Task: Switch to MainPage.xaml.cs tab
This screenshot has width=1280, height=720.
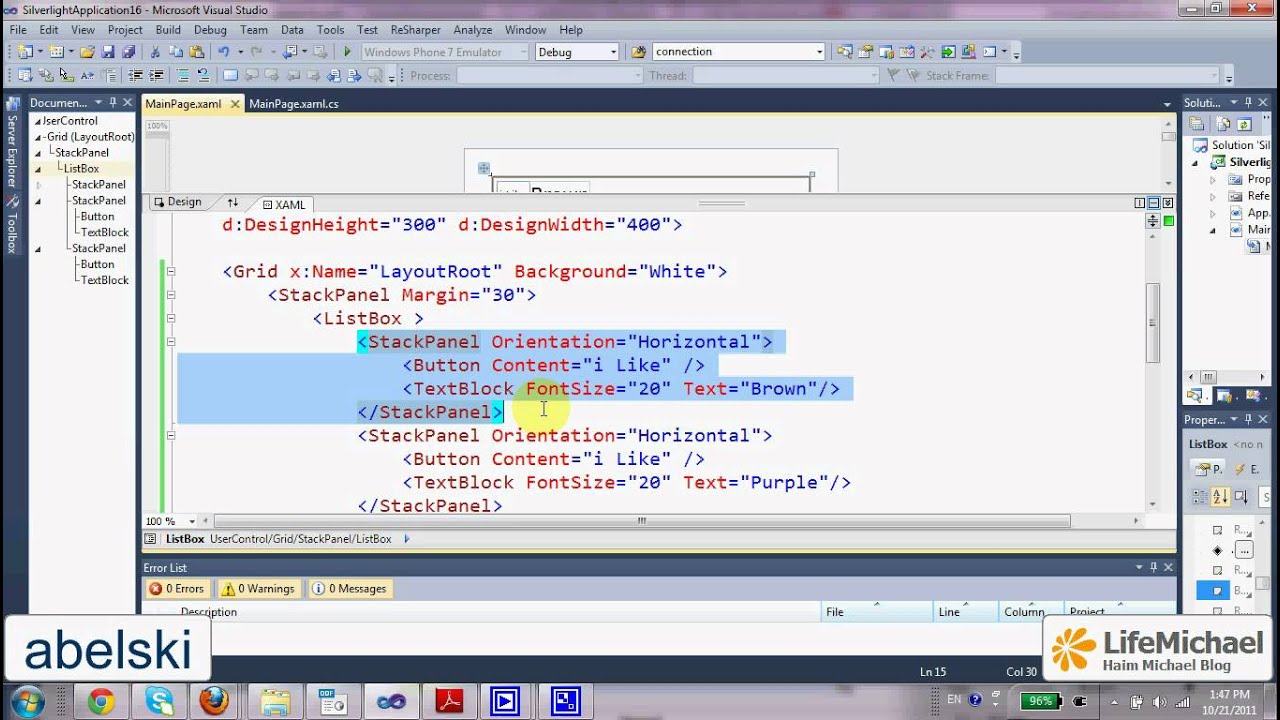Action: click(x=294, y=104)
